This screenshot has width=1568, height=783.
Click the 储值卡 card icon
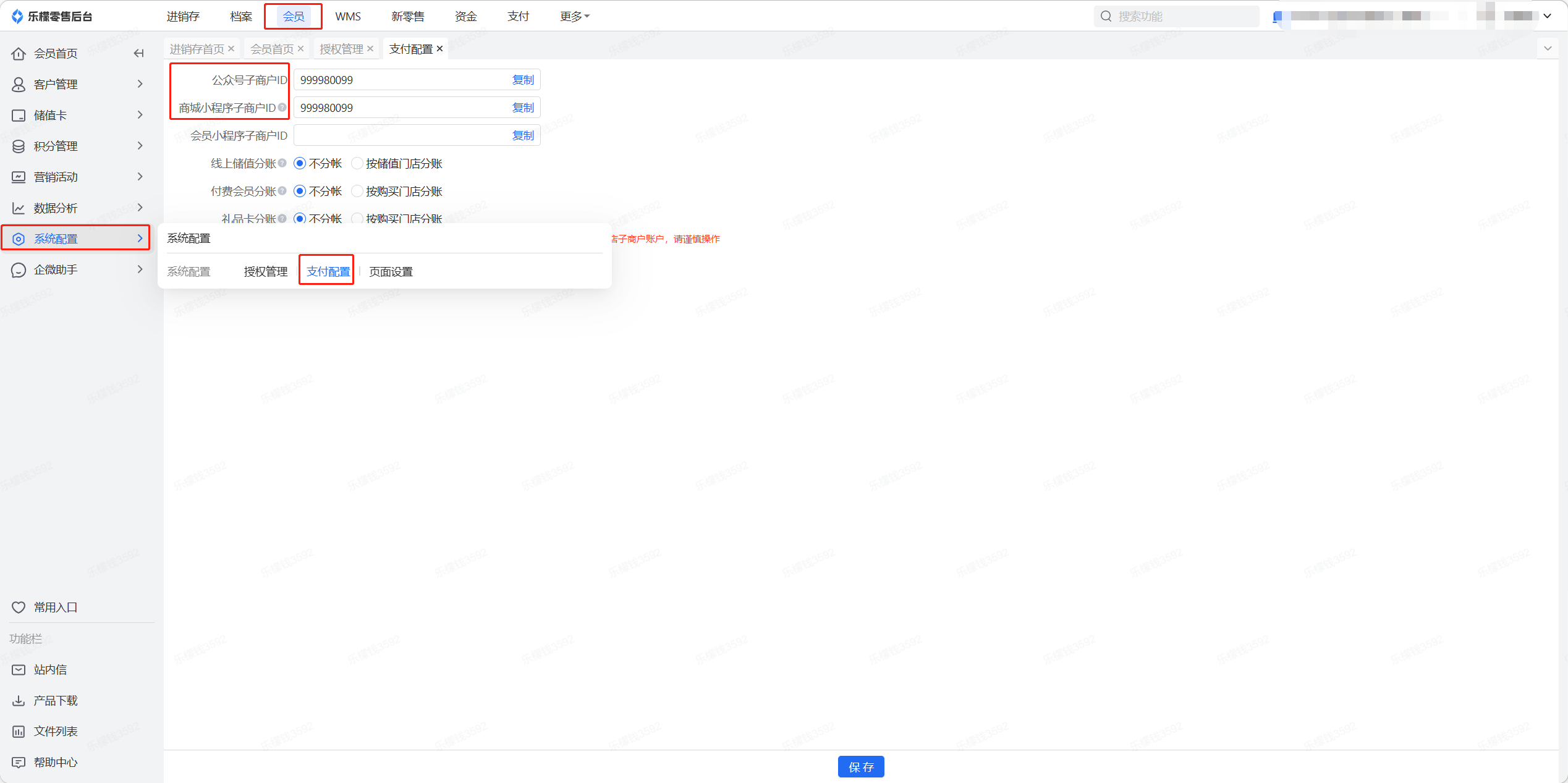tap(19, 116)
